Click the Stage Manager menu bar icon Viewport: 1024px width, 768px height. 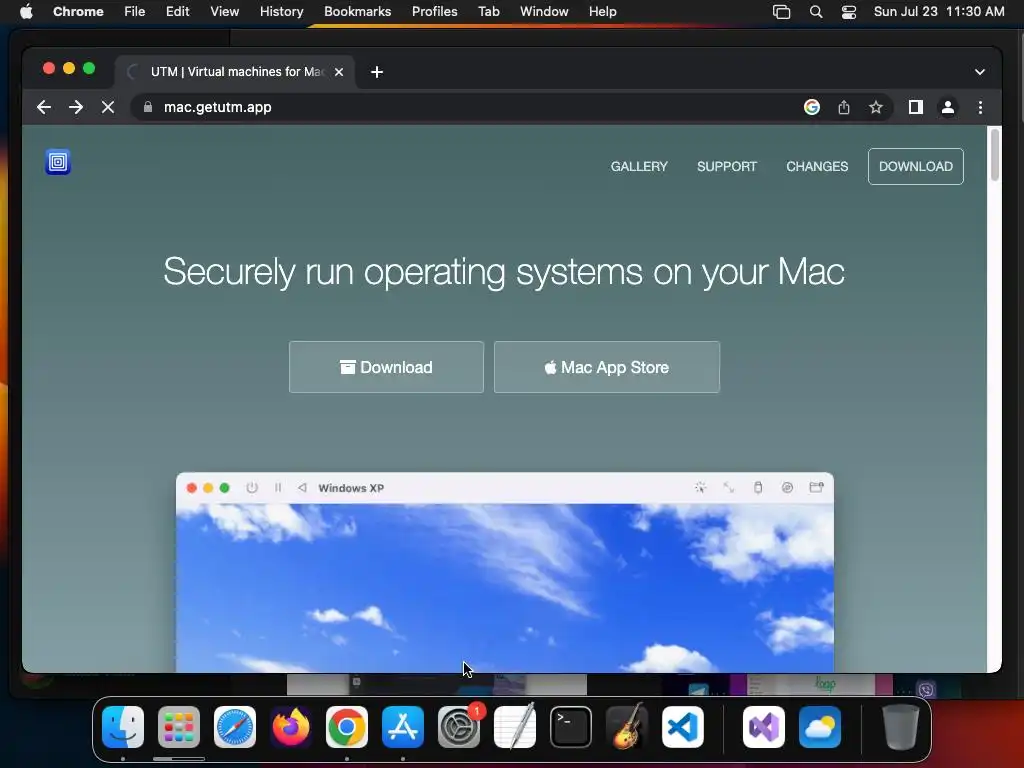tap(781, 12)
